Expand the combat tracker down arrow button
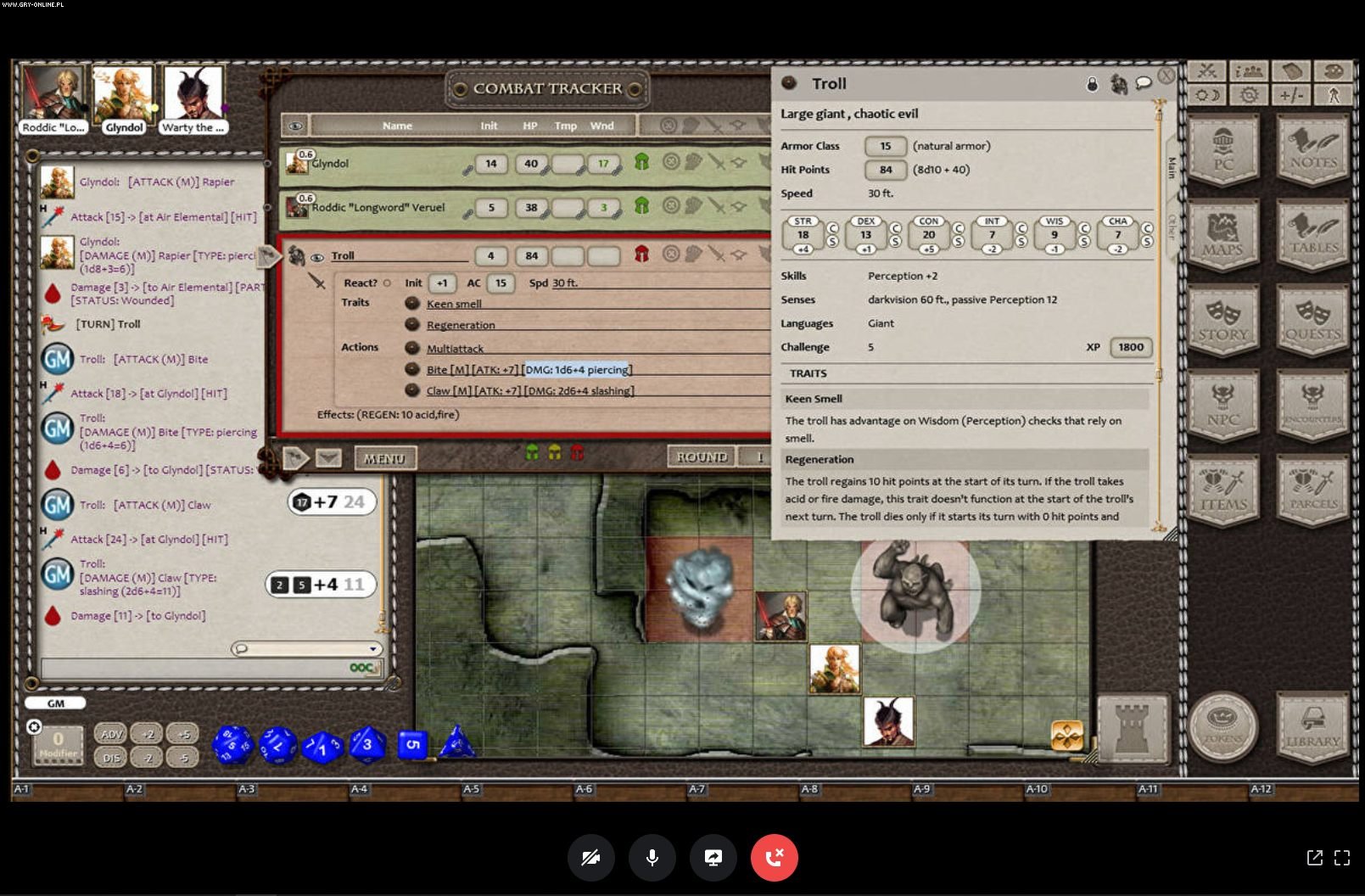Viewport: 1365px width, 896px height. coord(328,458)
